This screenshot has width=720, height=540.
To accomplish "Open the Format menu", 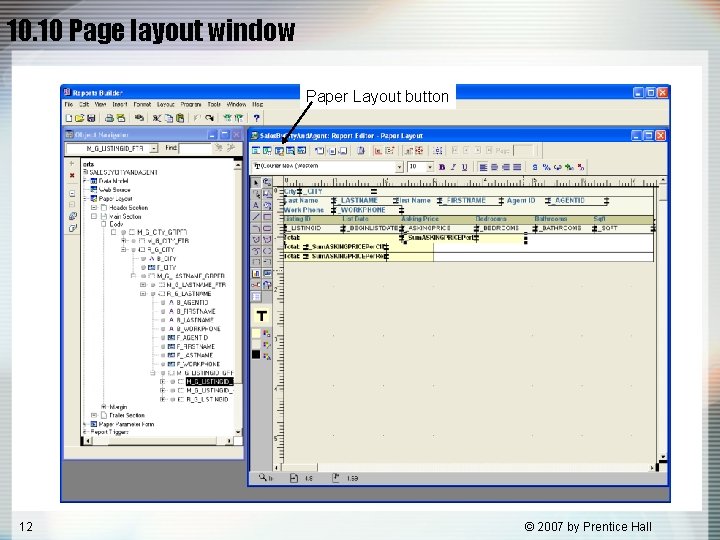I will click(142, 105).
